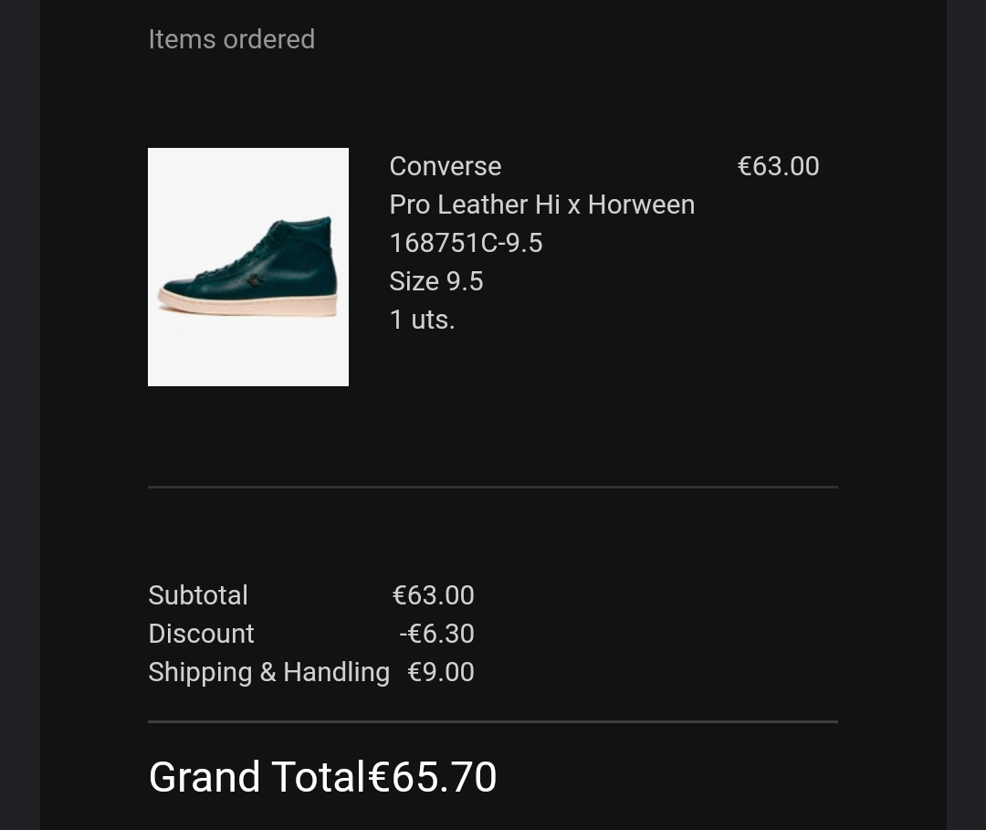Screen dimensions: 986x830
Task: Click the divider line below the product
Action: pos(492,487)
